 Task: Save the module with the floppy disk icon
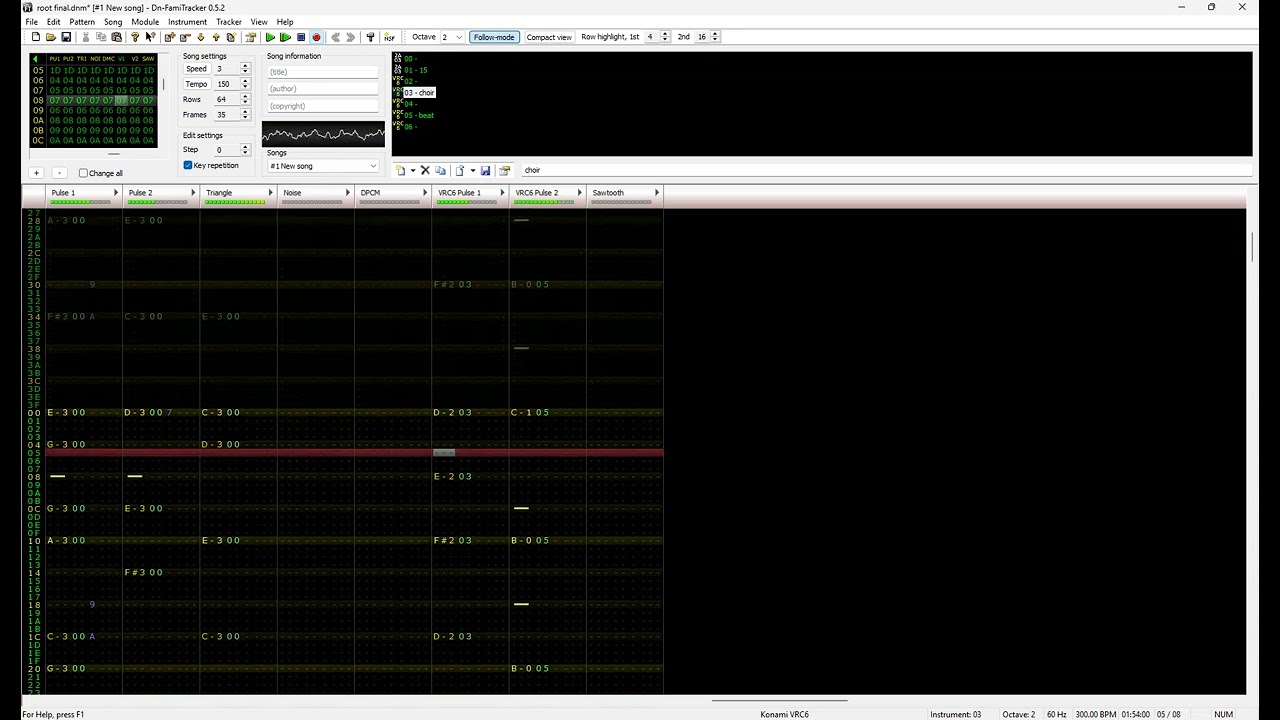(66, 37)
